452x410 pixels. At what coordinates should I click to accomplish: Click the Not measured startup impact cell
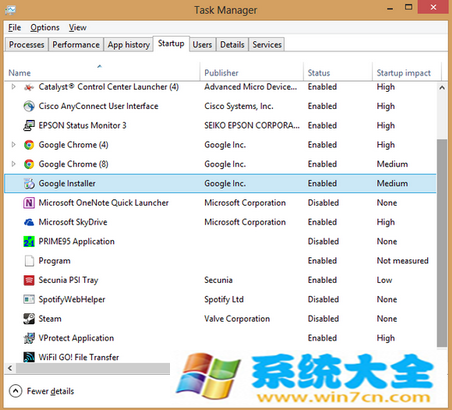402,261
